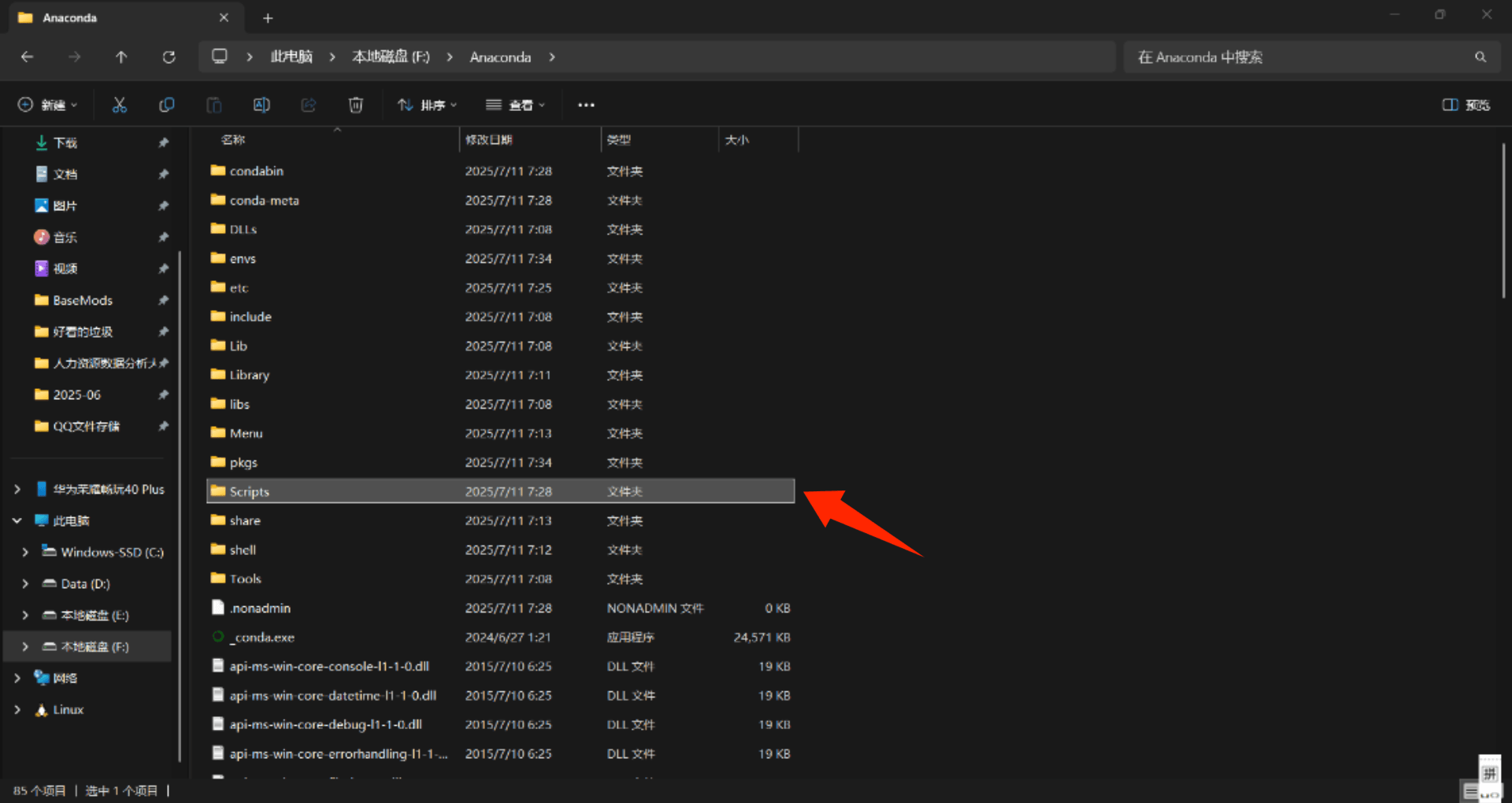Open the New item dropdown
The image size is (1512, 803).
[48, 105]
